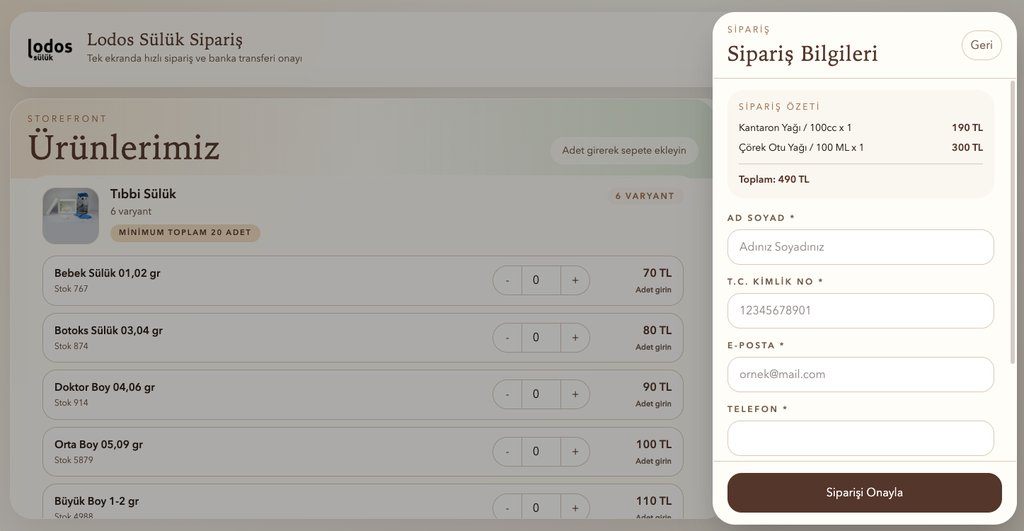Click the T.C. Kimlik No field

click(860, 311)
